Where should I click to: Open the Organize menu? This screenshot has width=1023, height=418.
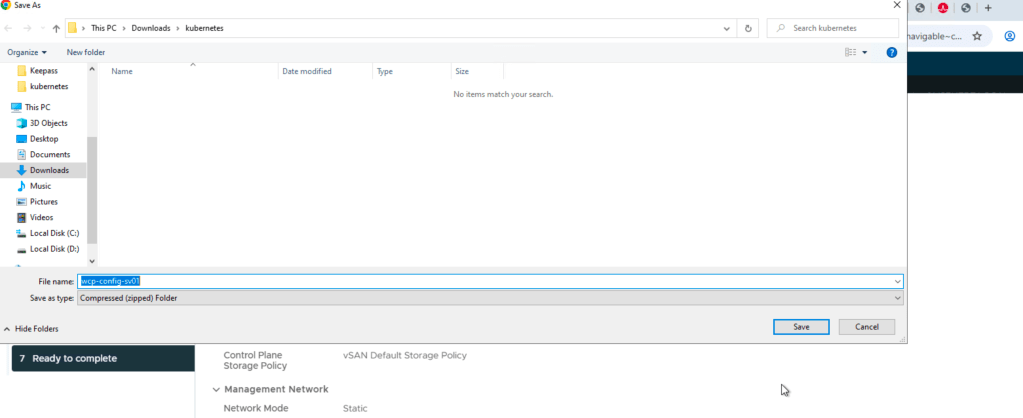(27, 52)
